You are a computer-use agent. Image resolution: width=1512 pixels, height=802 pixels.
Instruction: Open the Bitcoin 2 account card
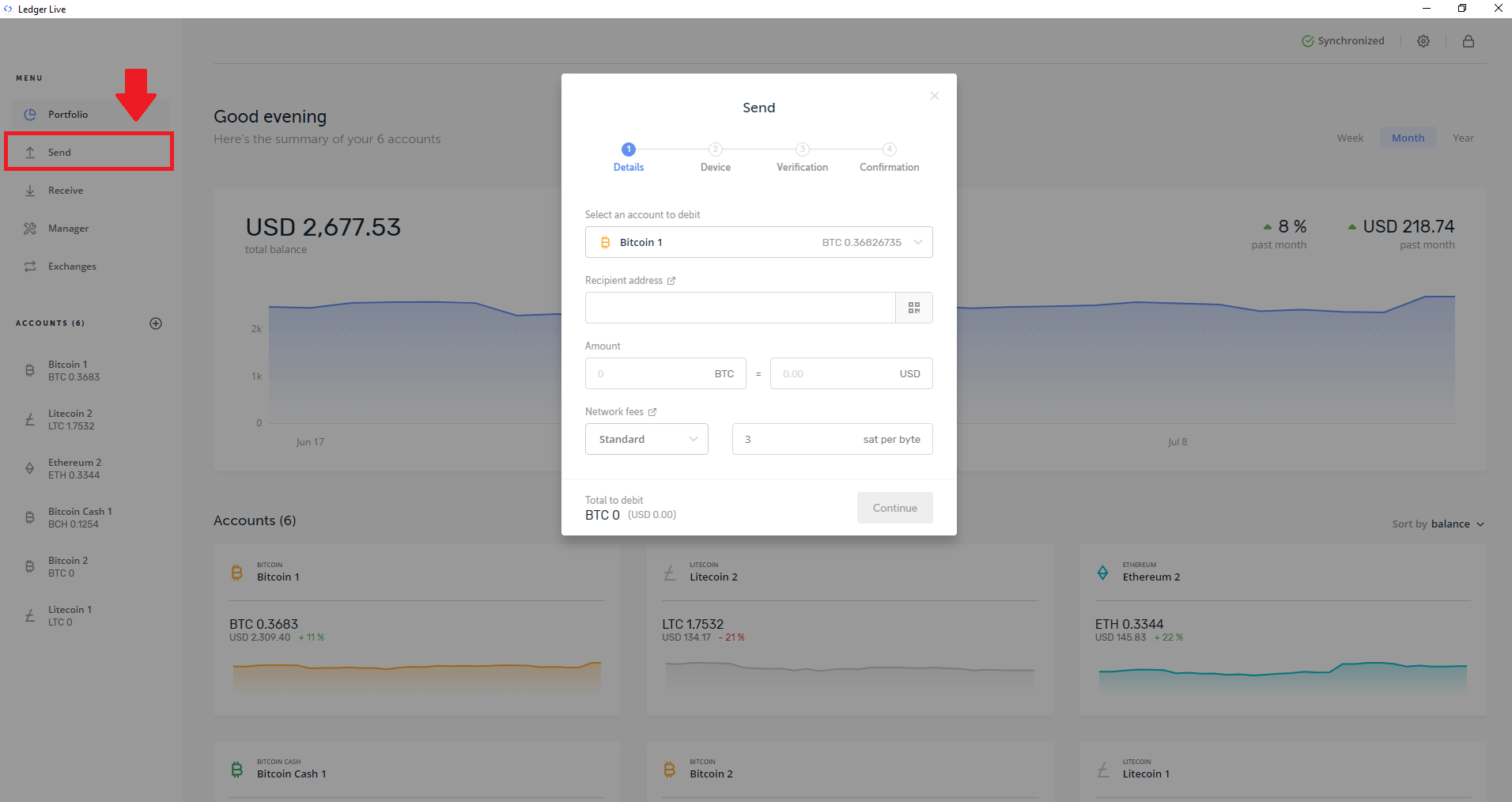[850, 771]
